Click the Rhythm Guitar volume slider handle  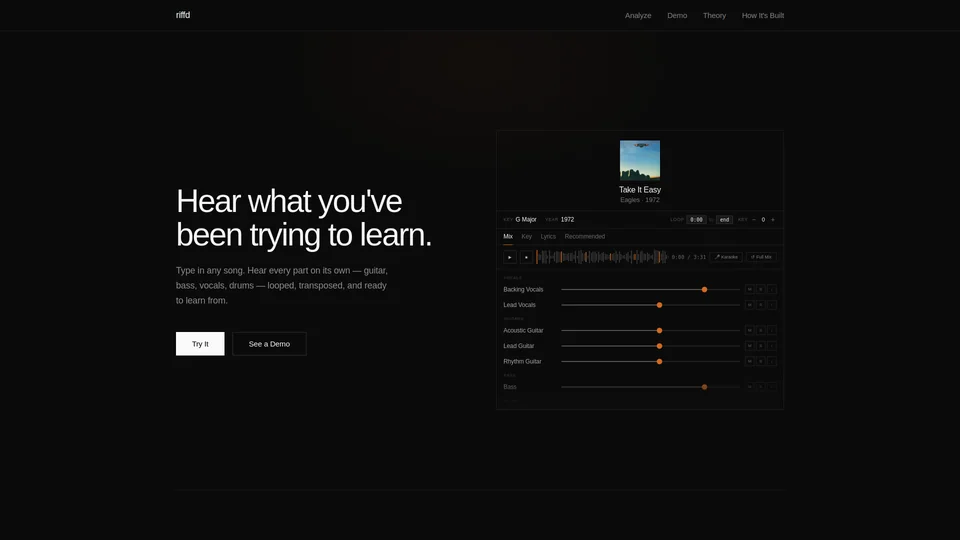point(659,361)
